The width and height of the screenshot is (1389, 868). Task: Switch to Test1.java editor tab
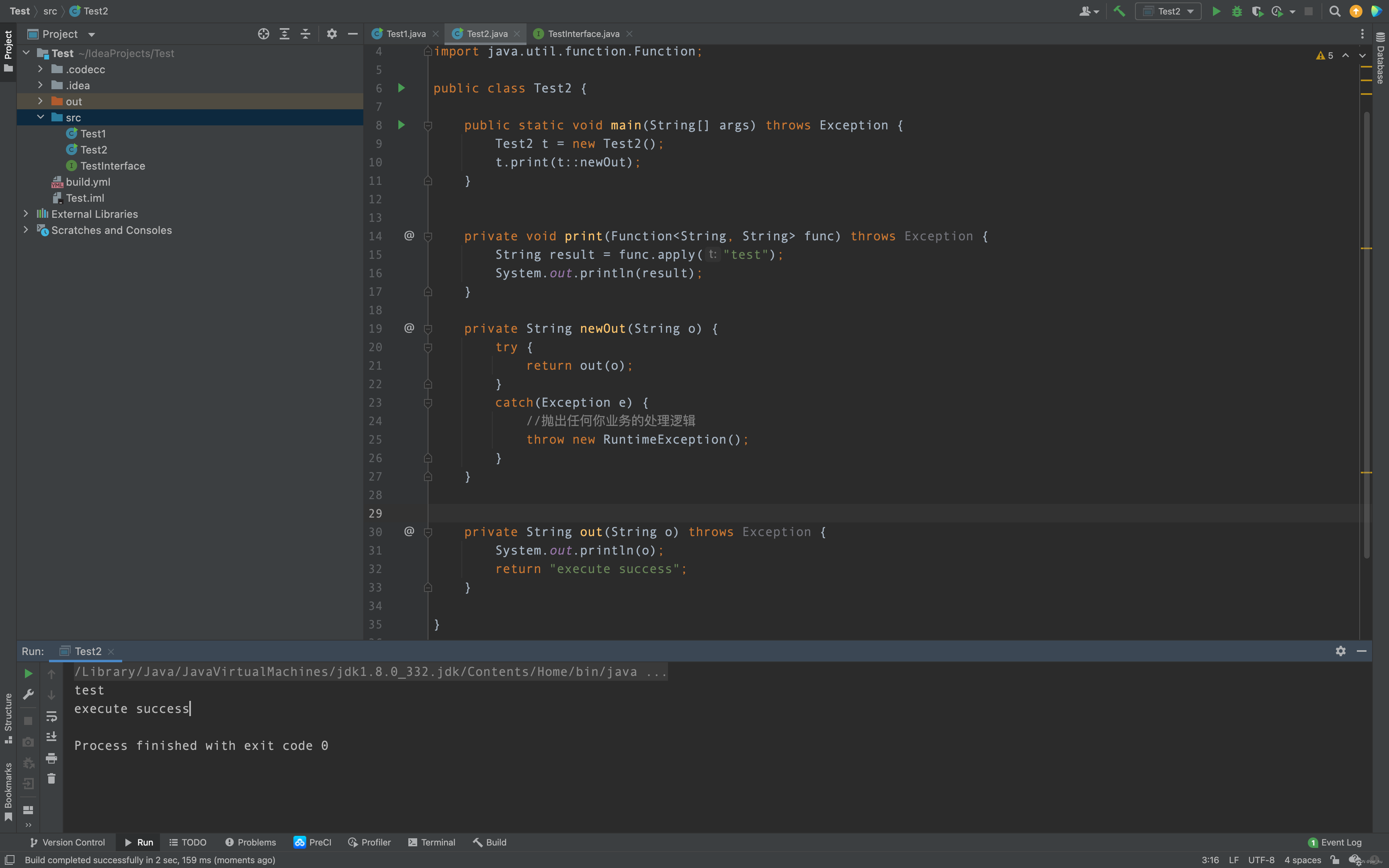pos(405,34)
